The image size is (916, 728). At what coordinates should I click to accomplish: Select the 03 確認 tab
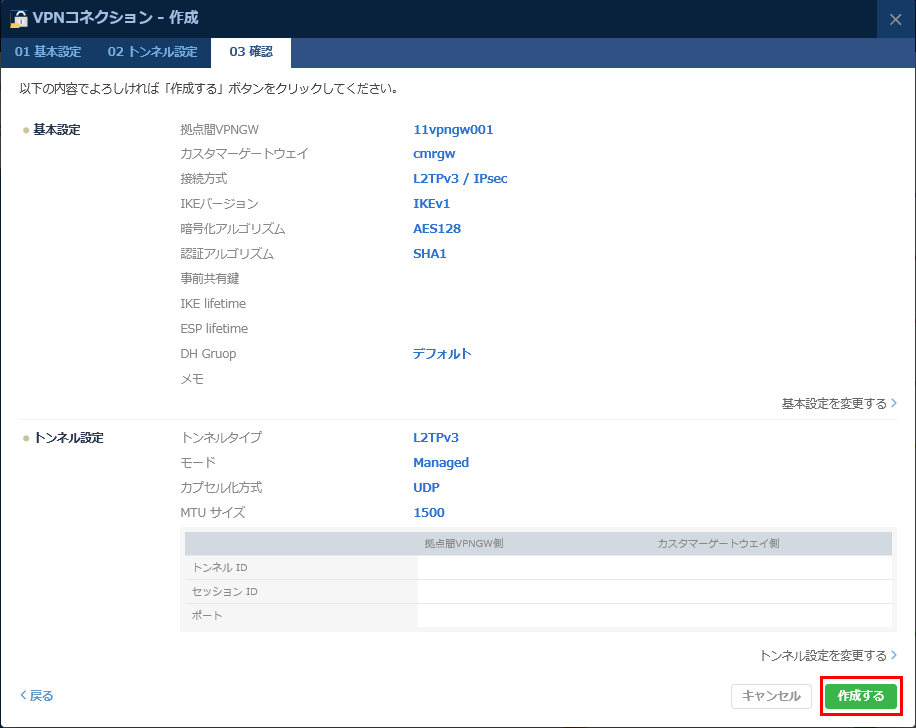click(249, 52)
